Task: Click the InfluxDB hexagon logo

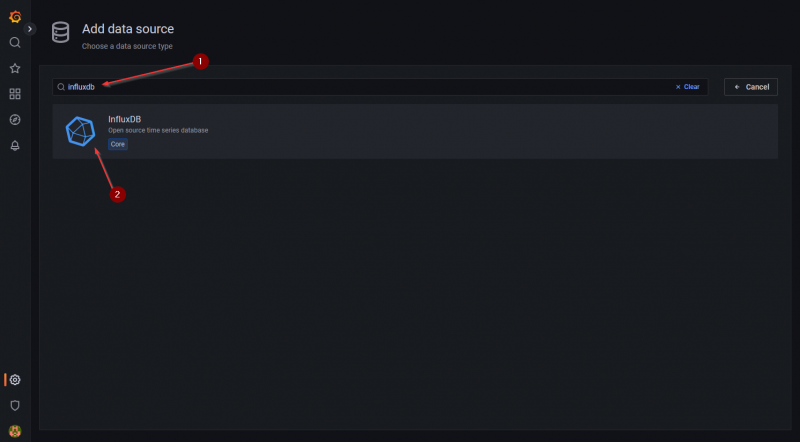Action: click(80, 132)
